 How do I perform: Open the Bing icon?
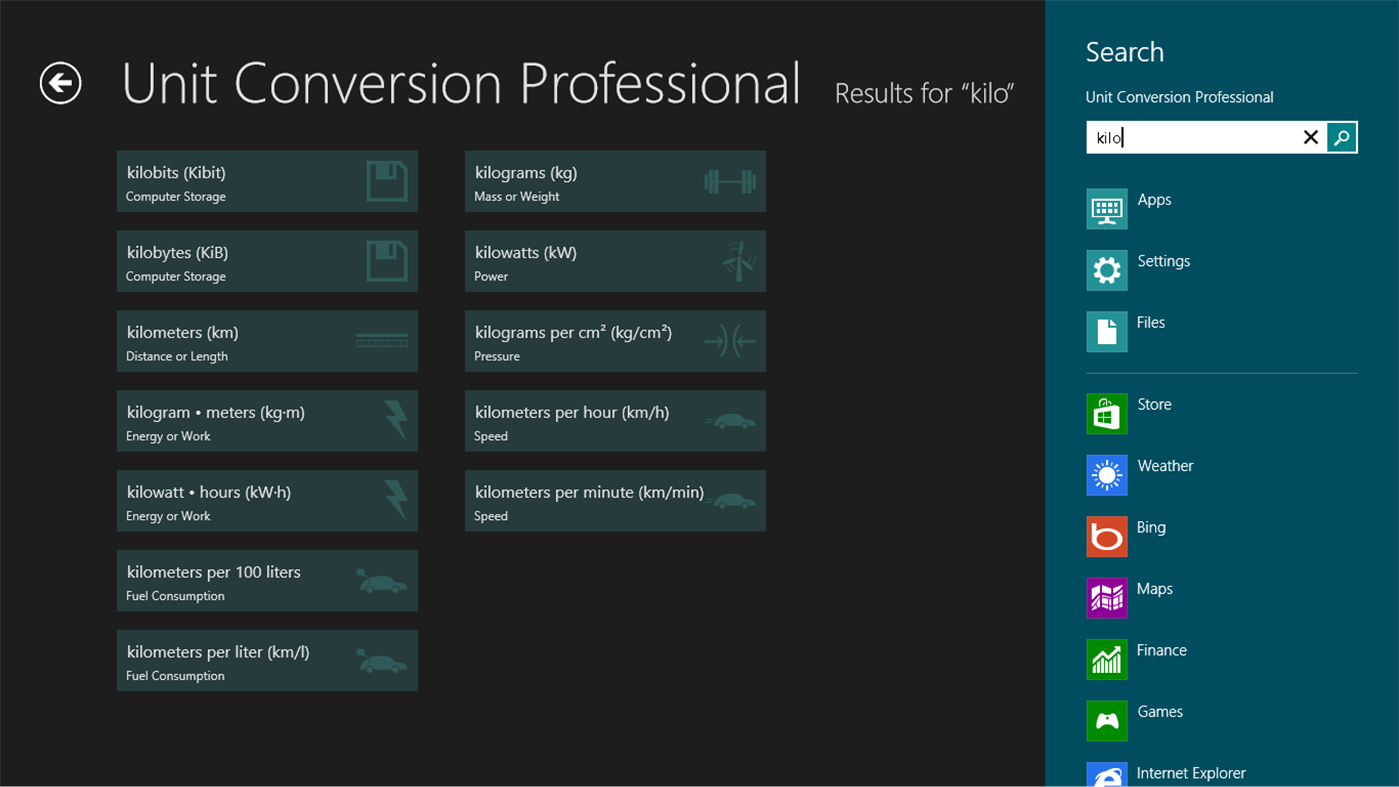(x=1106, y=536)
